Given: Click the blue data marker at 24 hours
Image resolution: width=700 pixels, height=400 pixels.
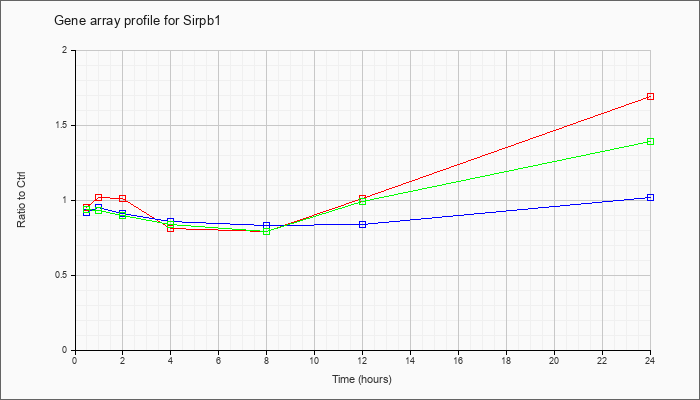Looking at the screenshot, I should point(650,197).
